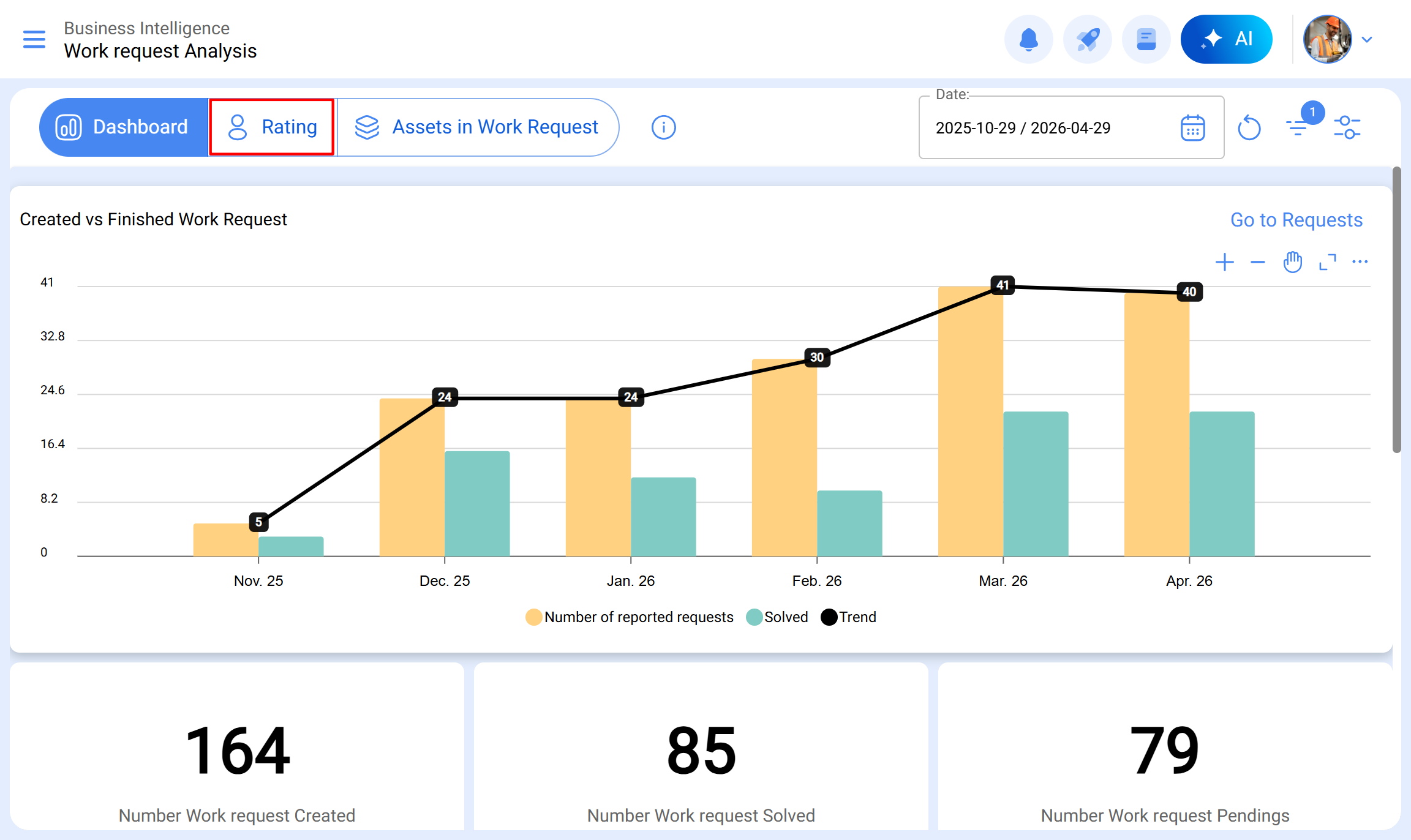Image resolution: width=1411 pixels, height=840 pixels.
Task: Open chart more options ellipsis menu
Action: pyautogui.click(x=1360, y=262)
